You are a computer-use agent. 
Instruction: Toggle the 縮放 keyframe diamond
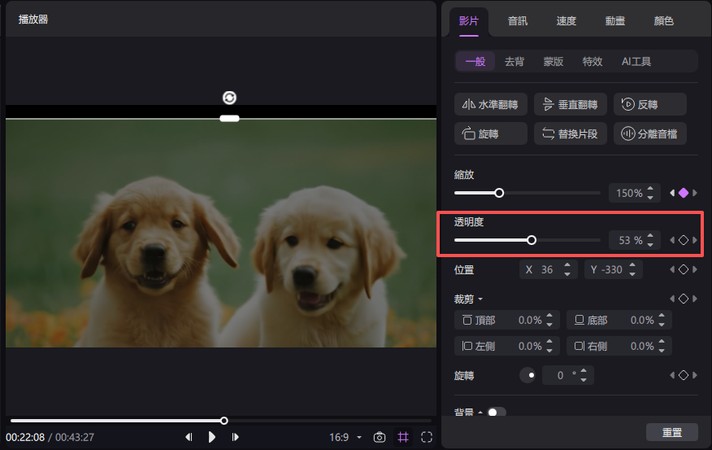683,193
